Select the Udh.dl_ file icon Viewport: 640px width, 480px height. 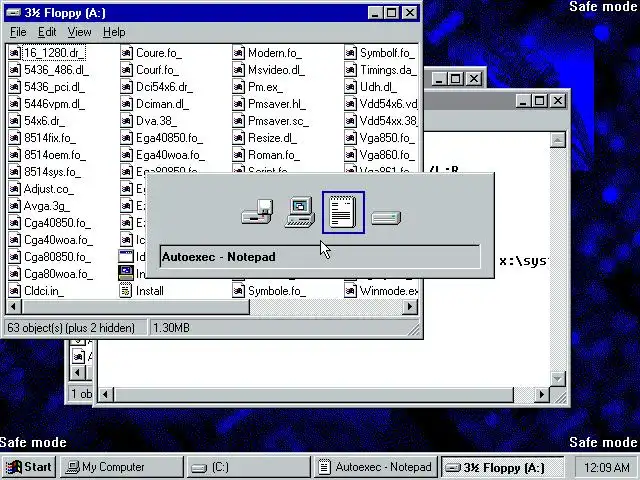point(351,87)
